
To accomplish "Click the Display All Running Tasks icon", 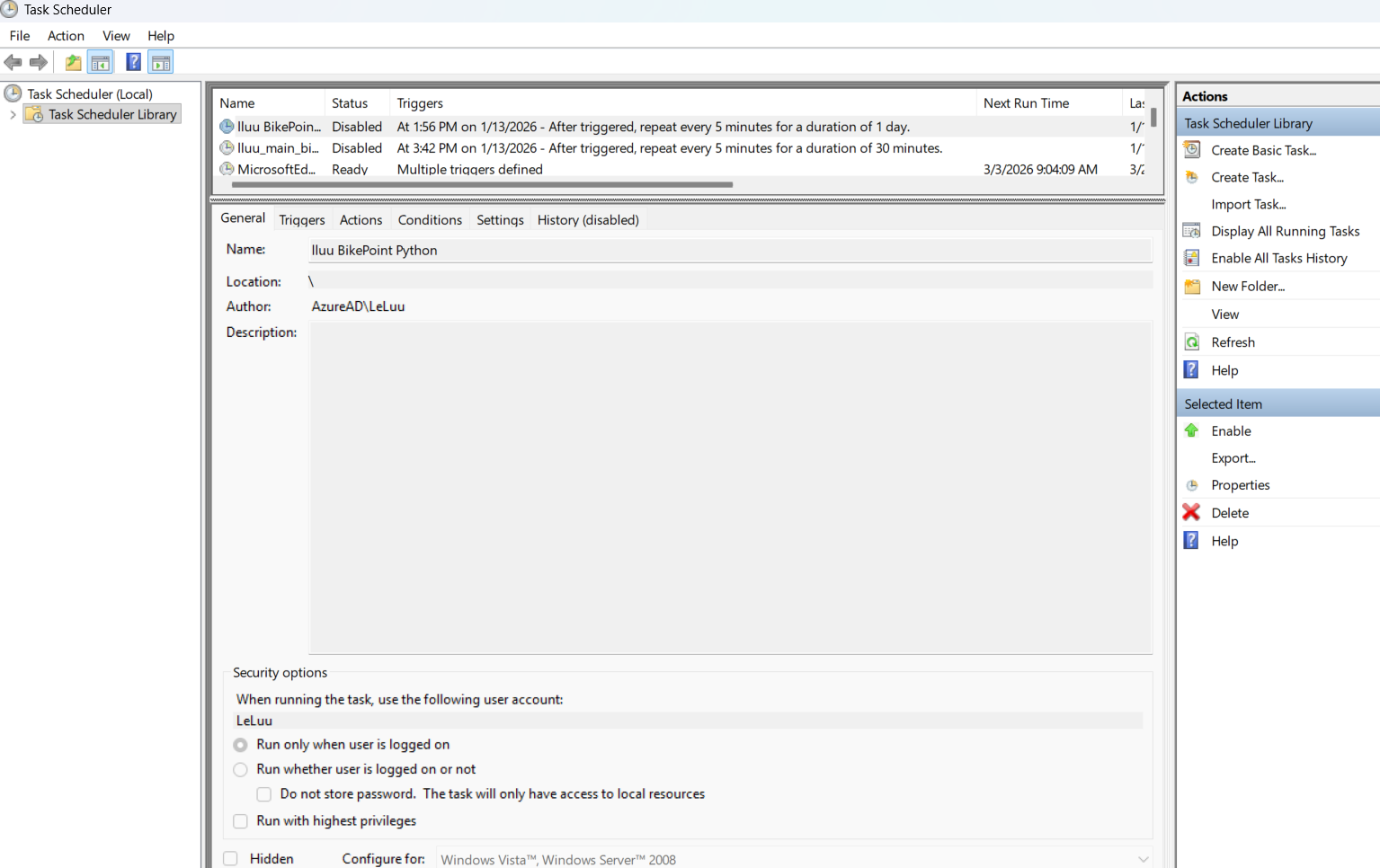I will (x=1192, y=231).
